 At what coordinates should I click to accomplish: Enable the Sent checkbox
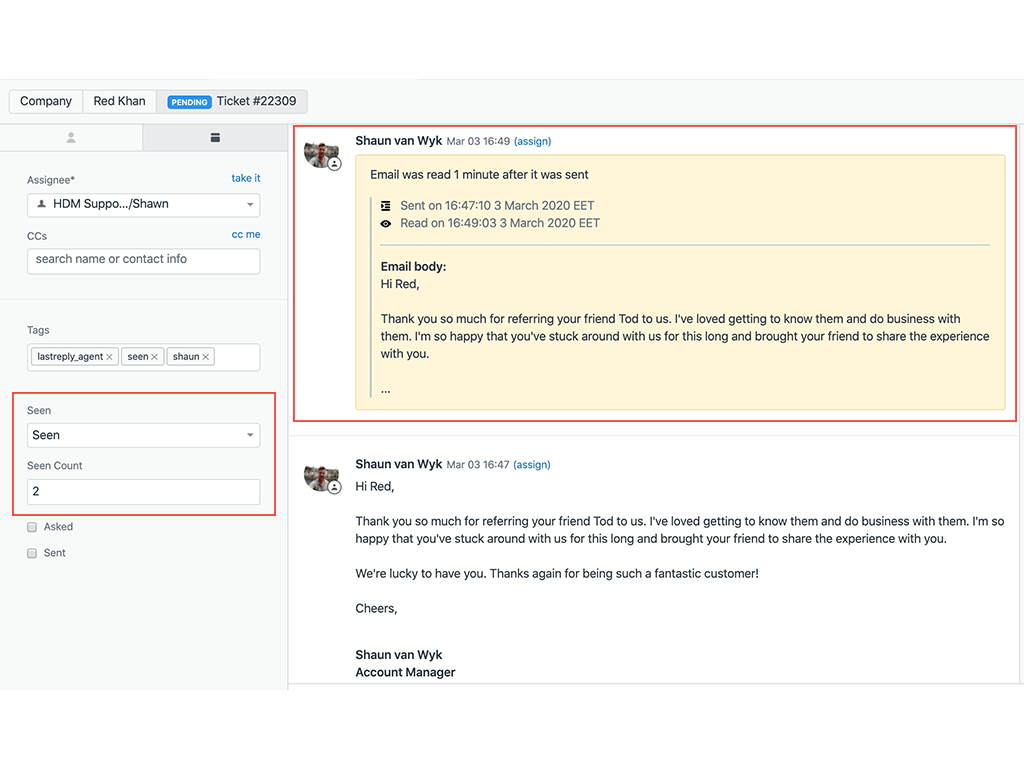(31, 552)
